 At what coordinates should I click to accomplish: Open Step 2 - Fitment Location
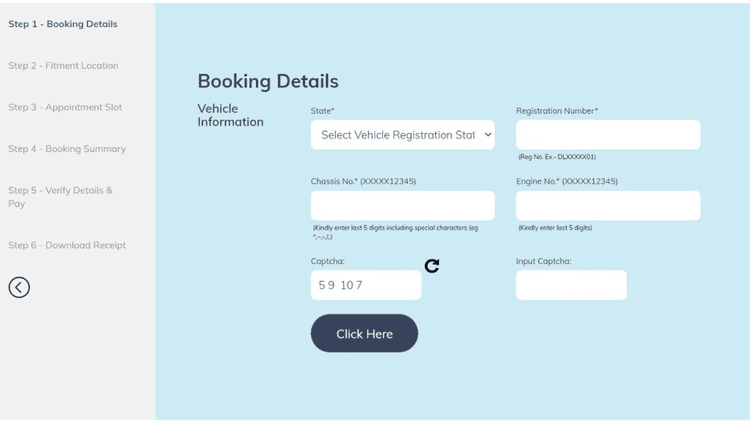point(63,66)
